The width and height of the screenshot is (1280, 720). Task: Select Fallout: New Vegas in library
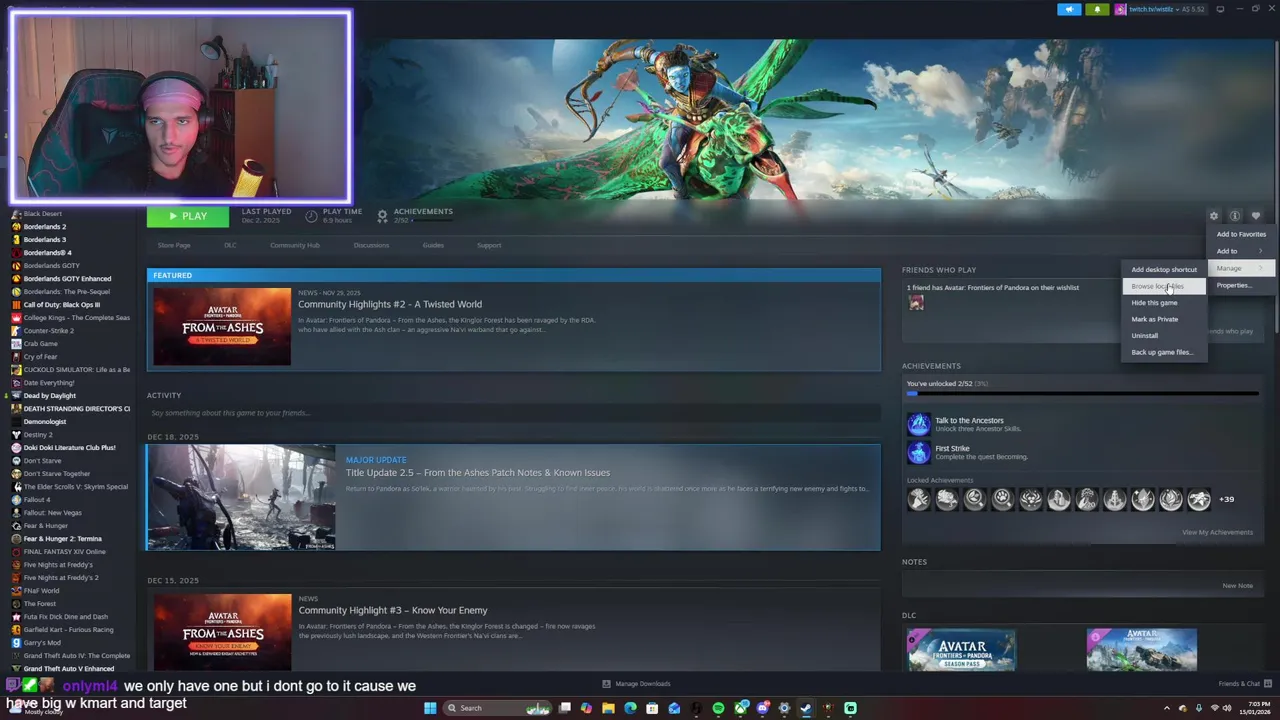tap(52, 513)
